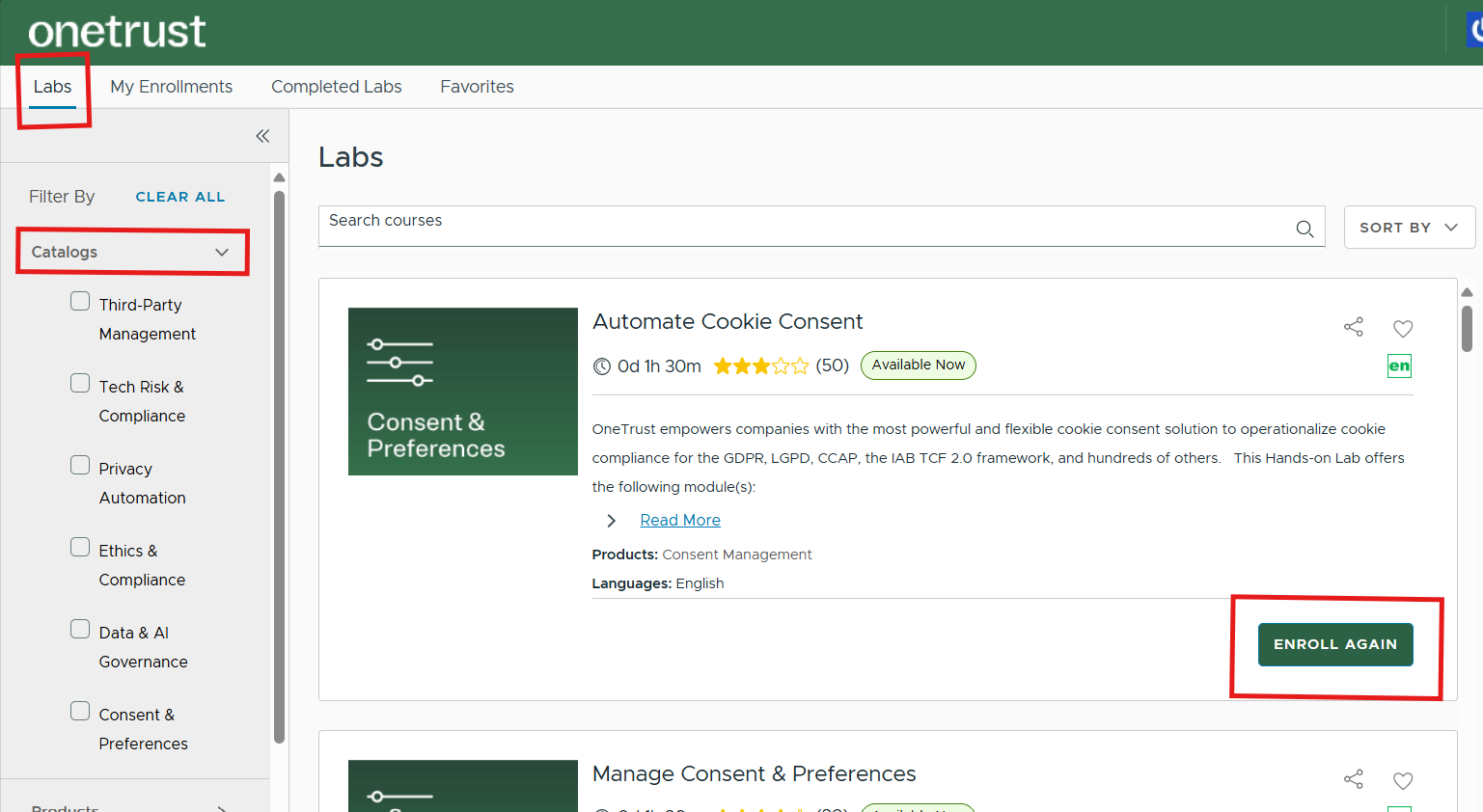Click the sidebar filter scrollbar
The image size is (1483, 812).
point(279,468)
